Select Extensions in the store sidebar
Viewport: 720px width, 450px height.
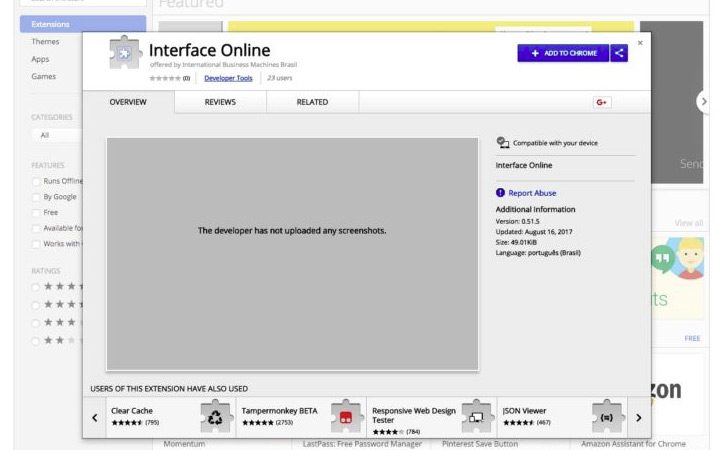coord(83,24)
